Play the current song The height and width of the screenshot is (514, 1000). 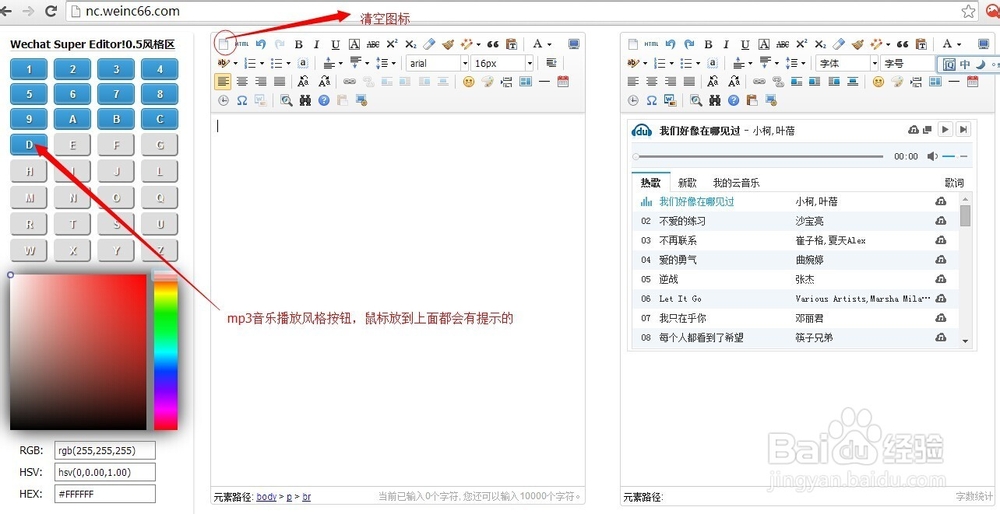click(x=945, y=129)
